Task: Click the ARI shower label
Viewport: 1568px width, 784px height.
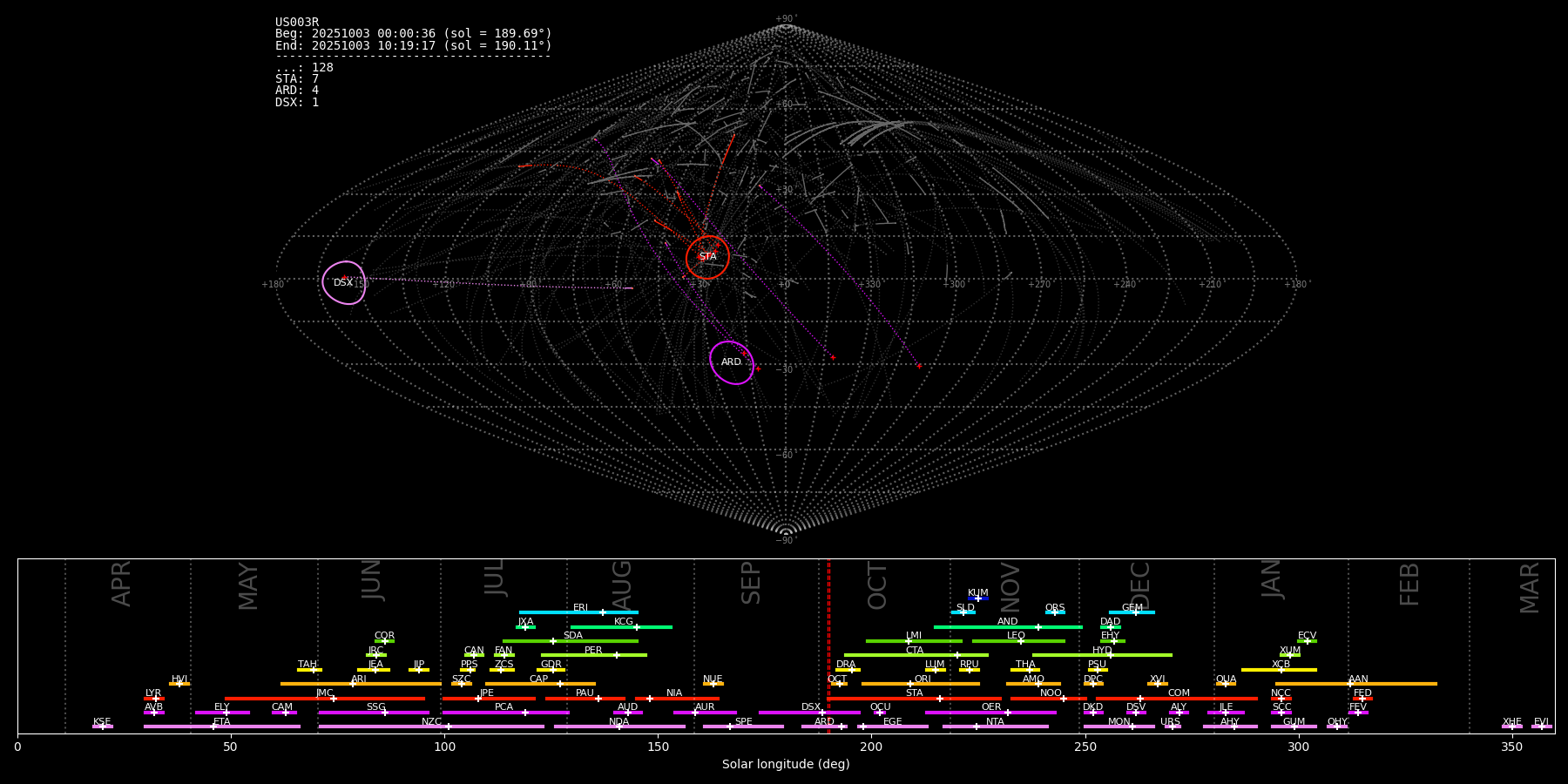Action: coord(359,679)
